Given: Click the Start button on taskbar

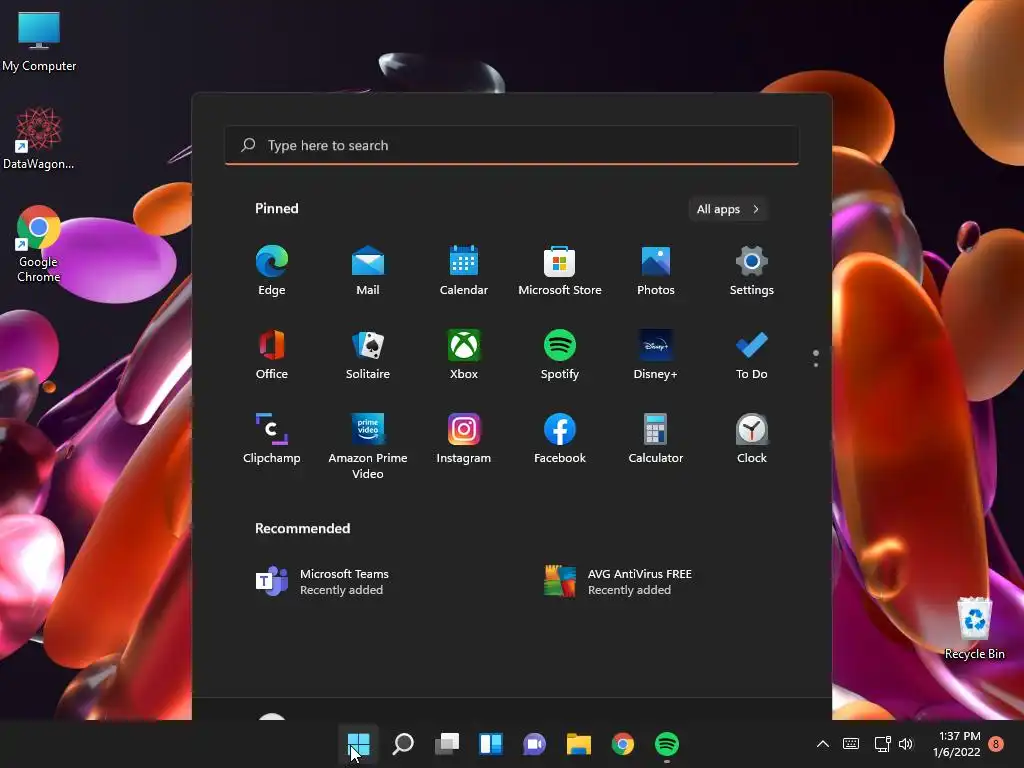Looking at the screenshot, I should click(x=359, y=744).
